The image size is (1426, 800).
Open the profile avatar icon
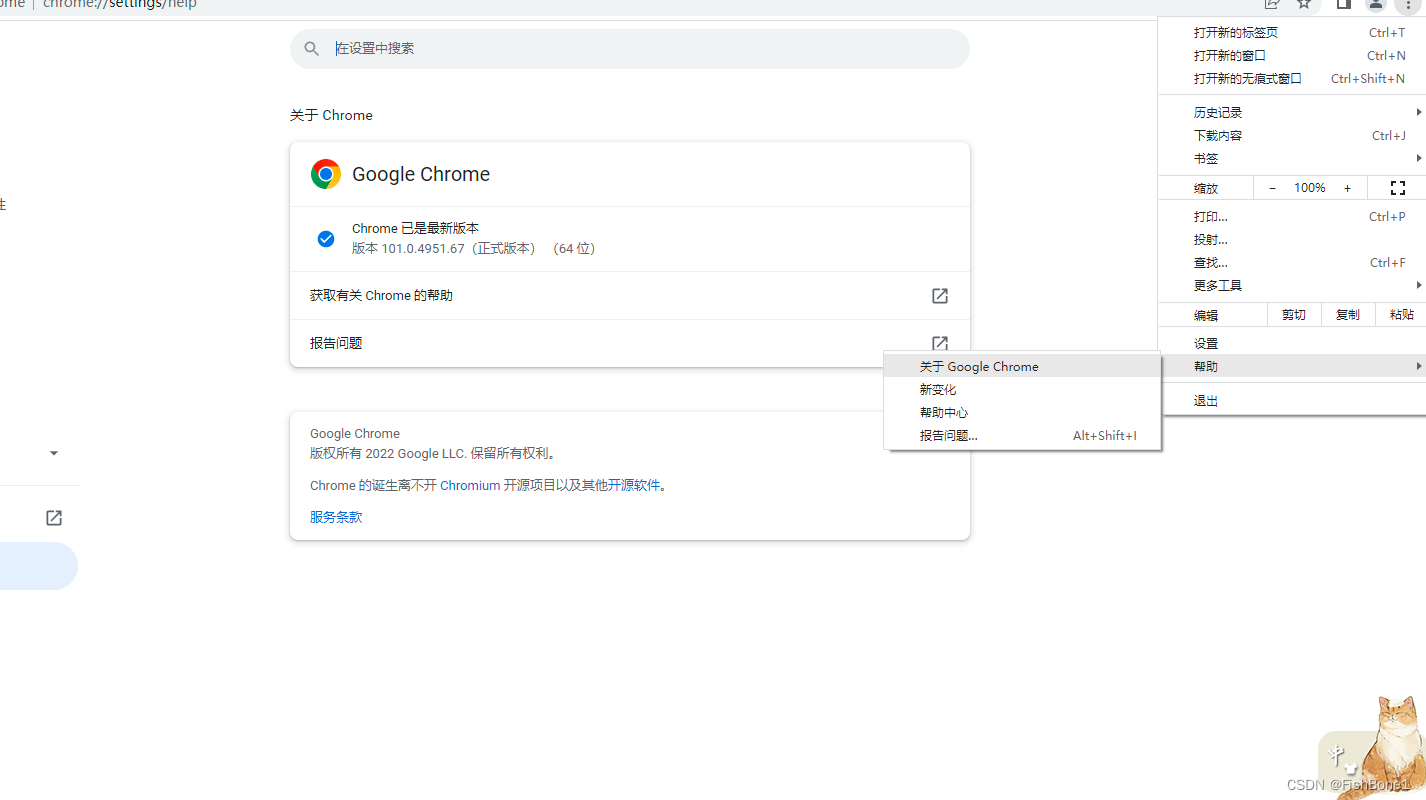(x=1376, y=4)
